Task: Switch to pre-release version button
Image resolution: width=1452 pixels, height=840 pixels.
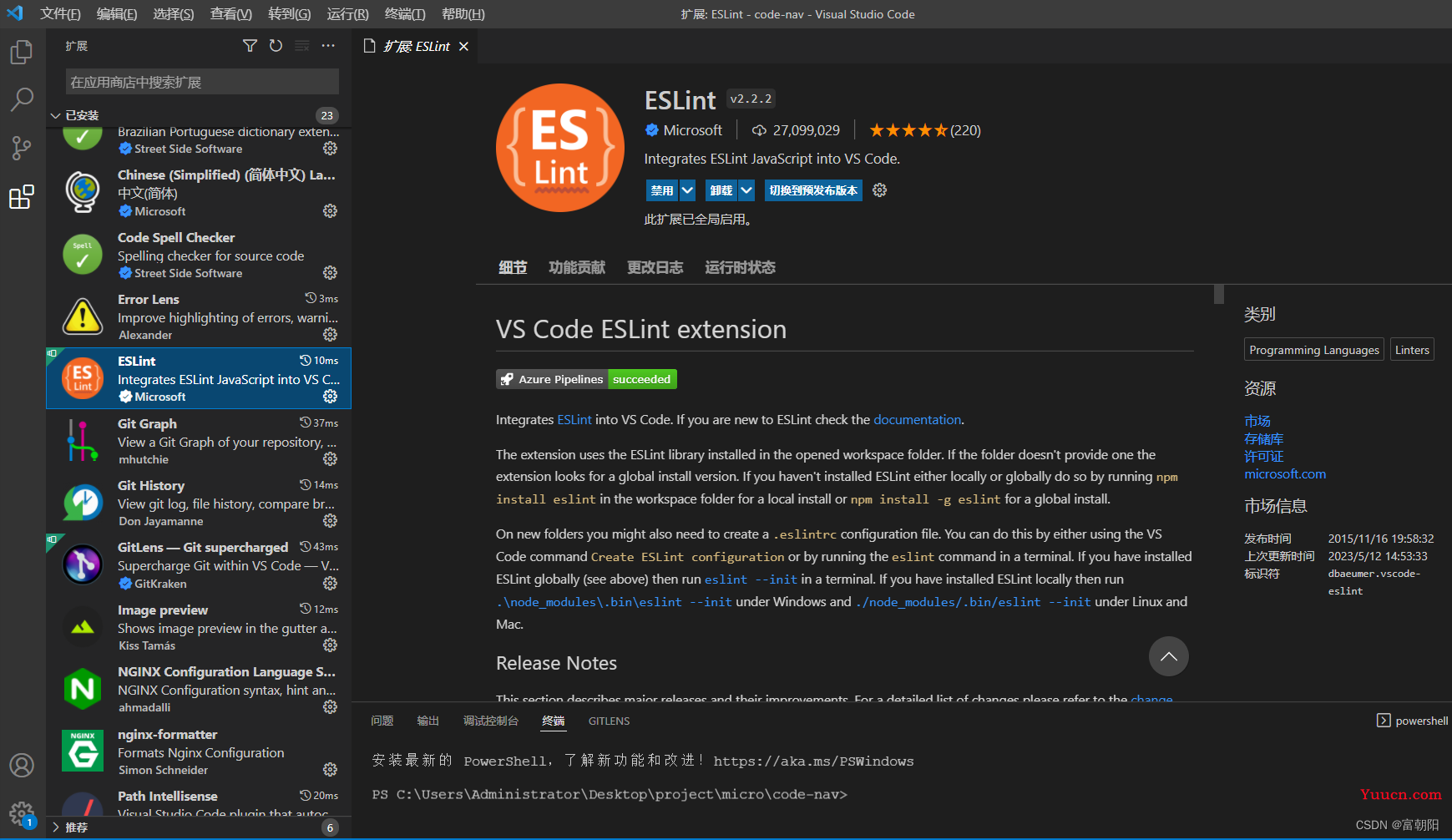Action: pyautogui.click(x=813, y=190)
